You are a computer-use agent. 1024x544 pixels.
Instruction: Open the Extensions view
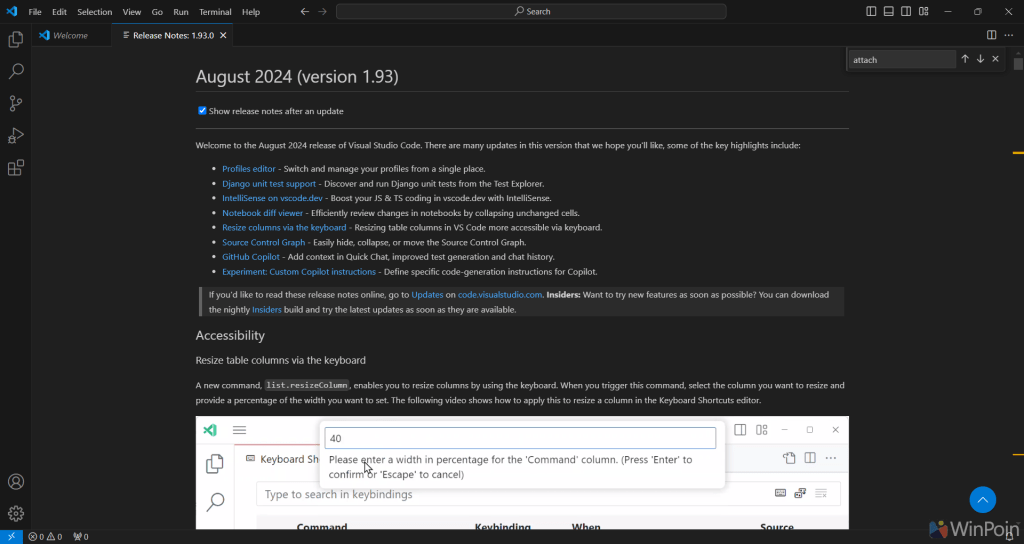tap(16, 168)
